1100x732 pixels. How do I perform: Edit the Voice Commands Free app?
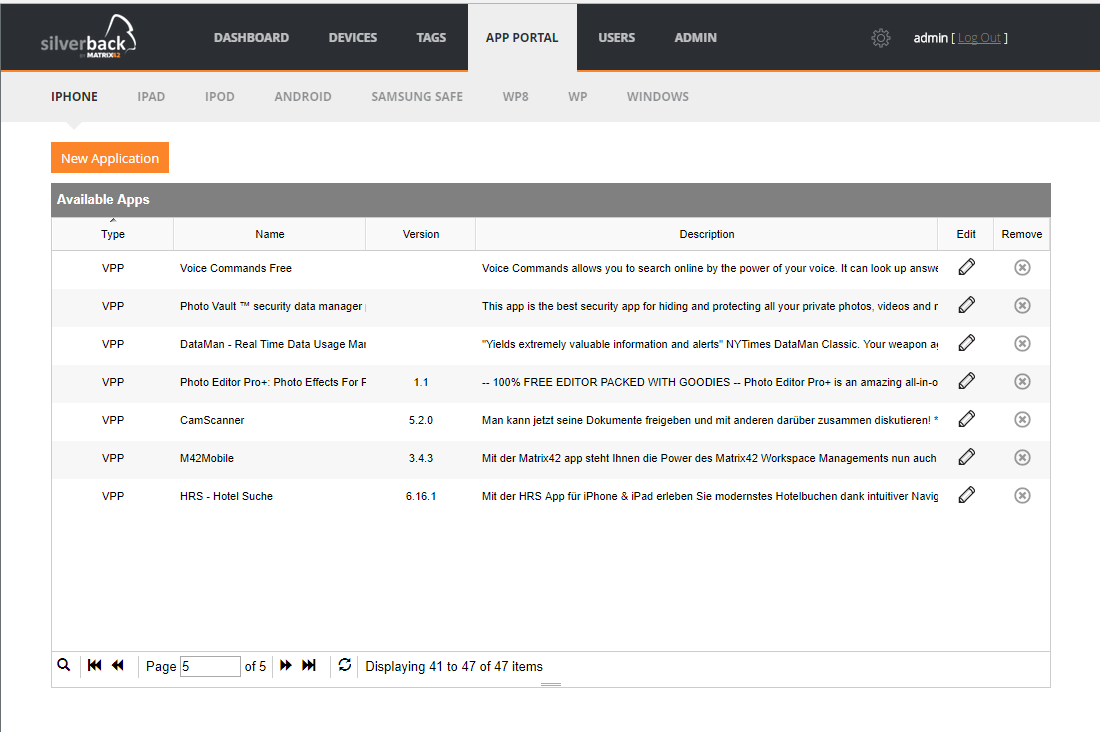(x=966, y=267)
